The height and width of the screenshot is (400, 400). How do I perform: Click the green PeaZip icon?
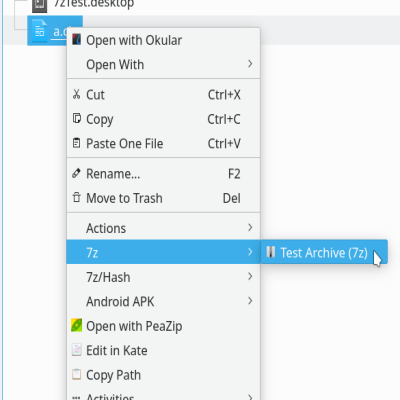[x=77, y=326]
